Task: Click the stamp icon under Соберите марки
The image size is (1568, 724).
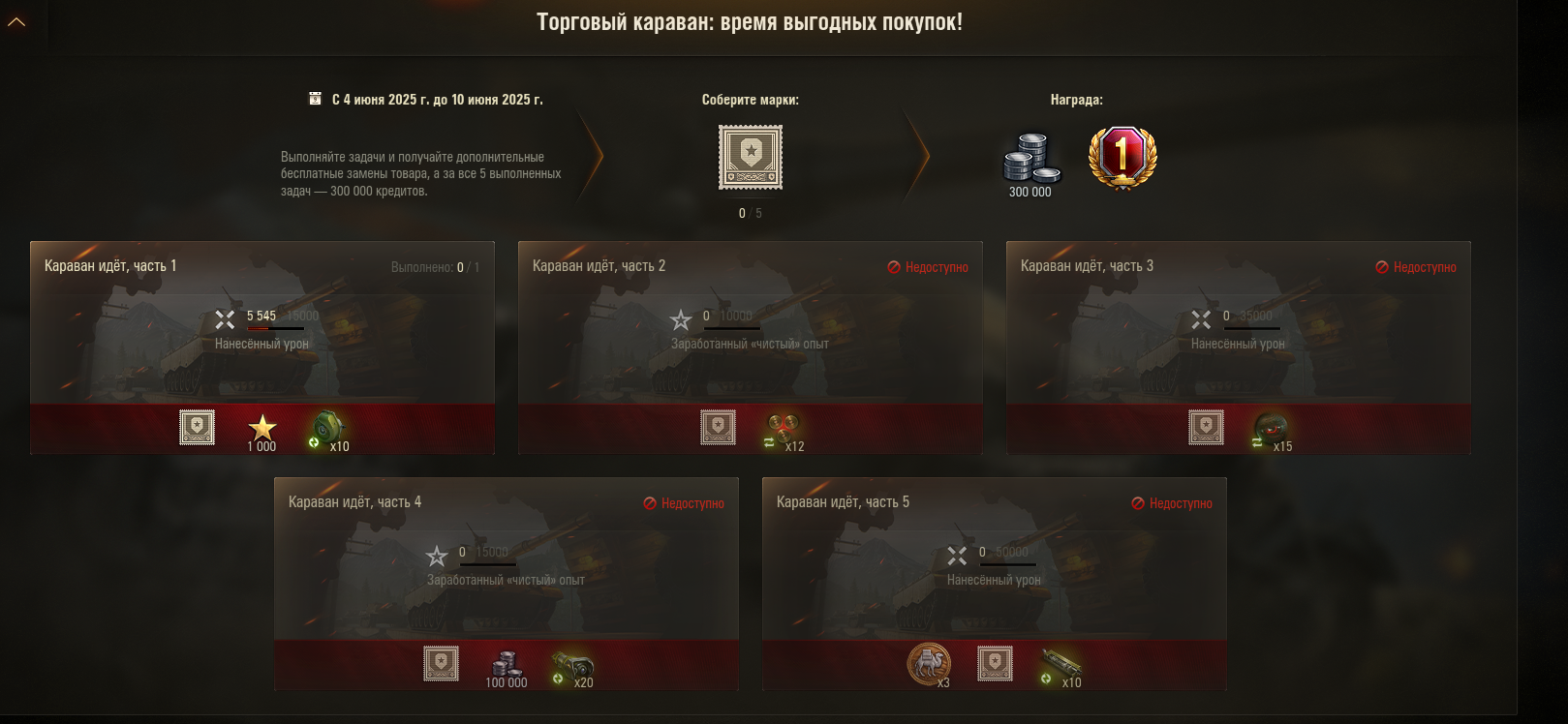Action: [751, 157]
